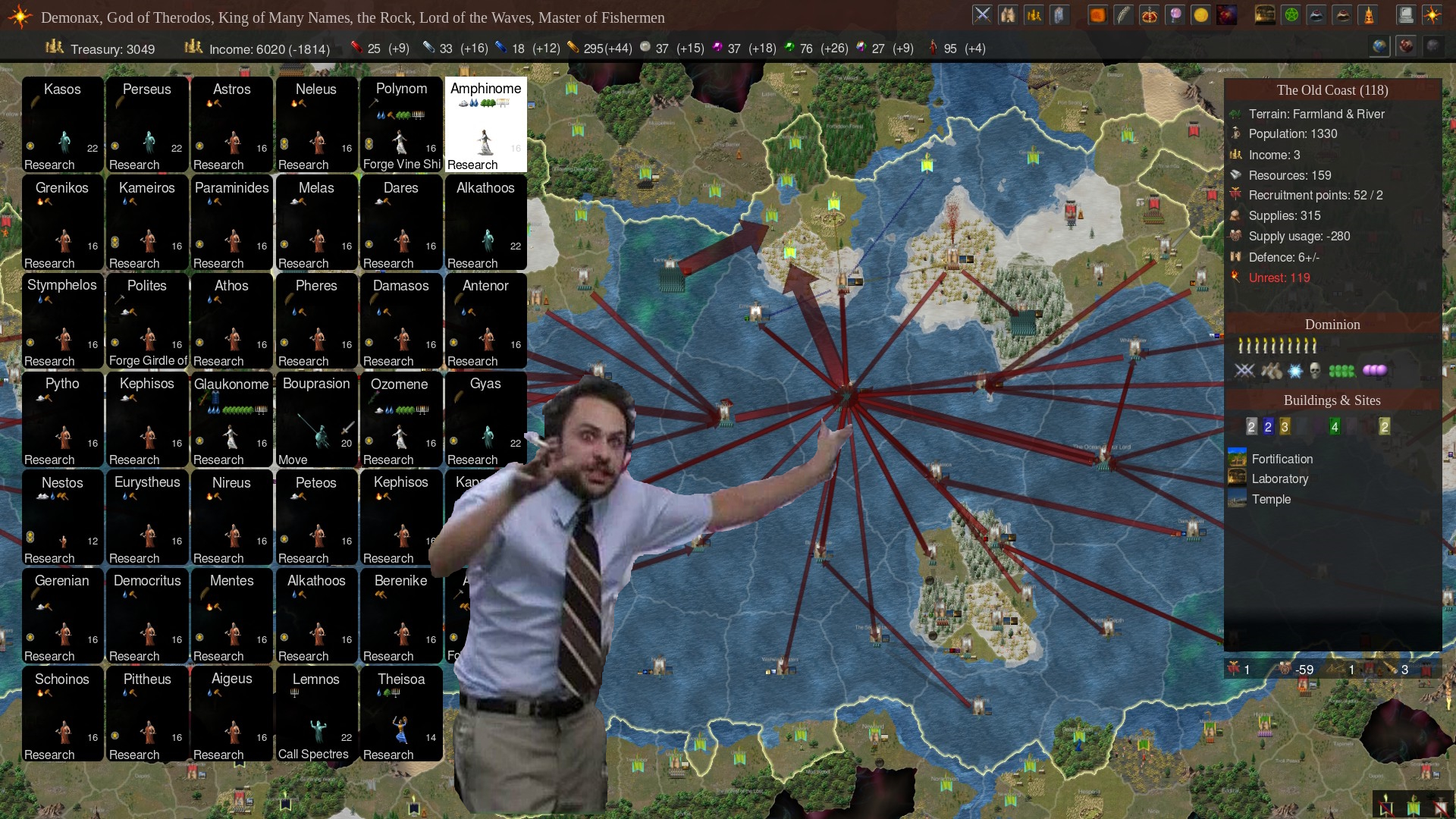Image resolution: width=1456 pixels, height=819 pixels.
Task: Select the Lemnos Call Spectres commander
Action: coord(316,714)
